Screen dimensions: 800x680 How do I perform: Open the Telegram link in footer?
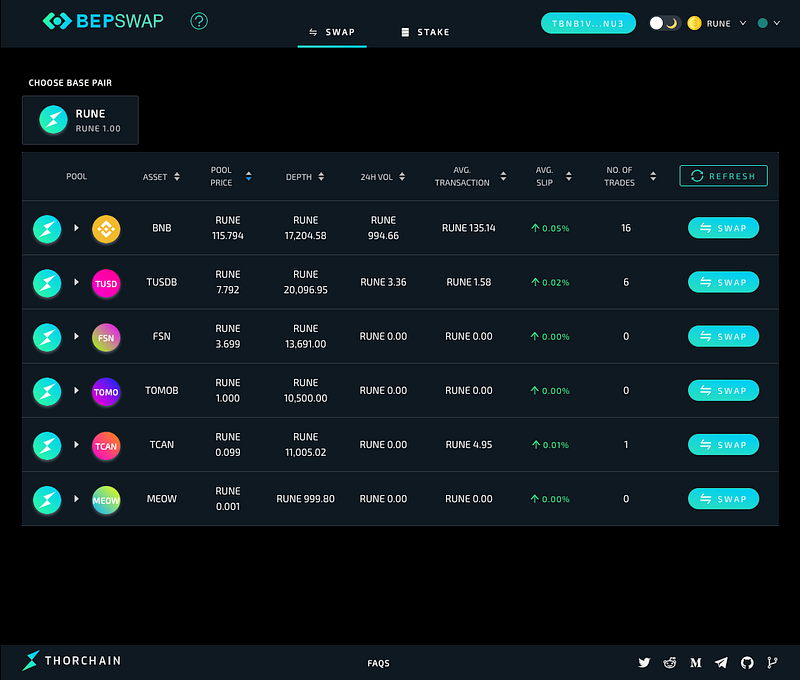coord(721,662)
